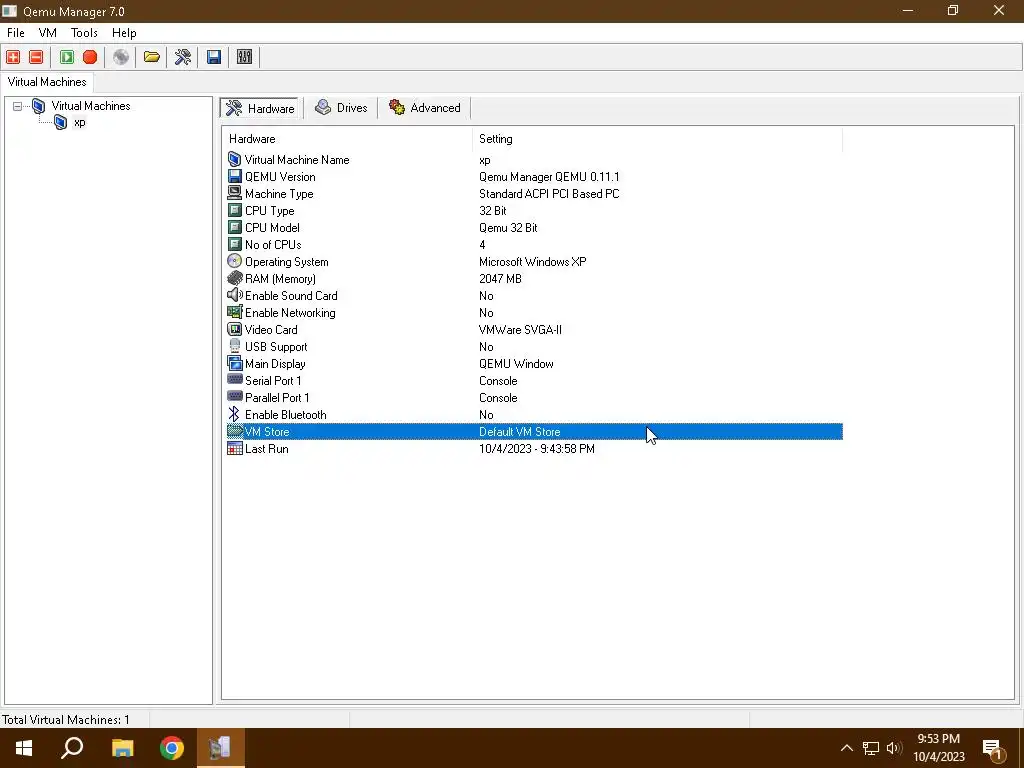This screenshot has height=768, width=1024.
Task: Start the VM with the green play icon
Action: click(x=67, y=57)
